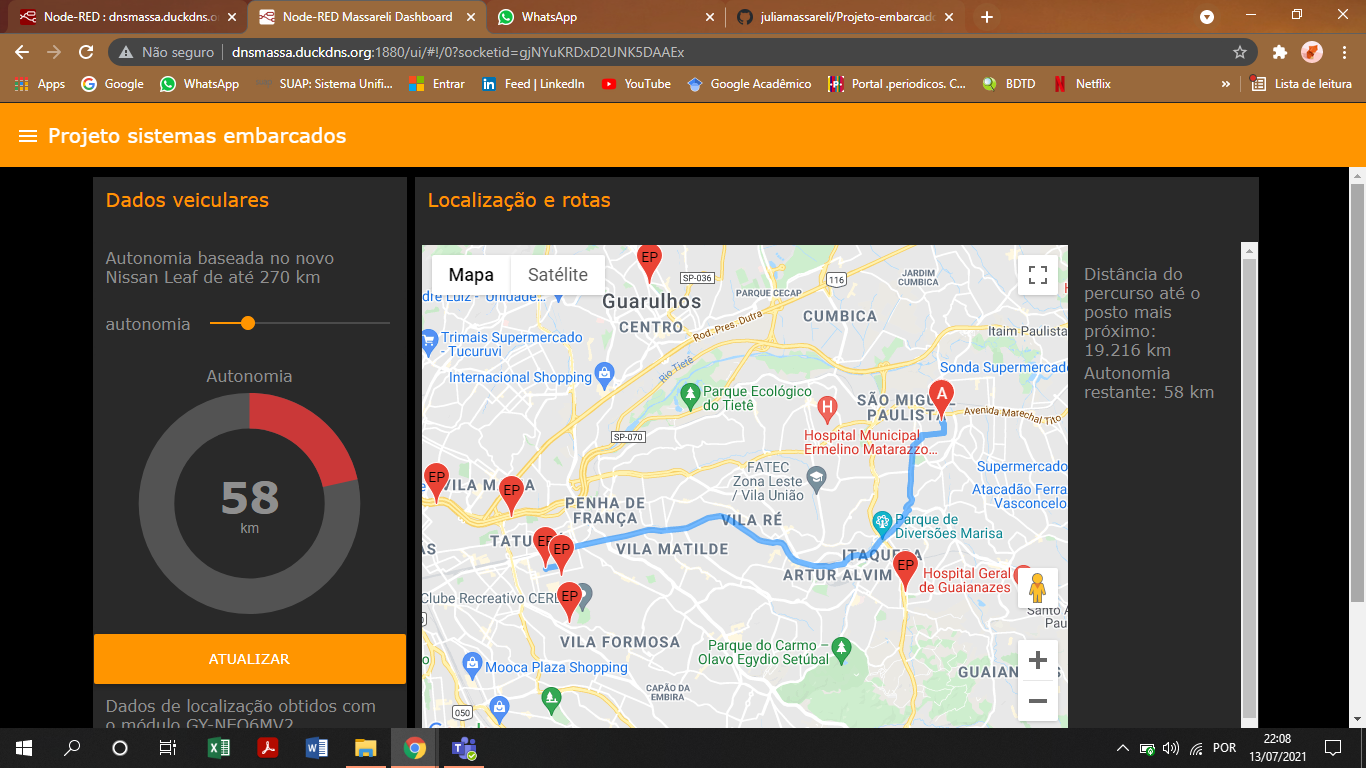Zoom in the map with plus button
The image size is (1366, 768).
pyautogui.click(x=1038, y=660)
